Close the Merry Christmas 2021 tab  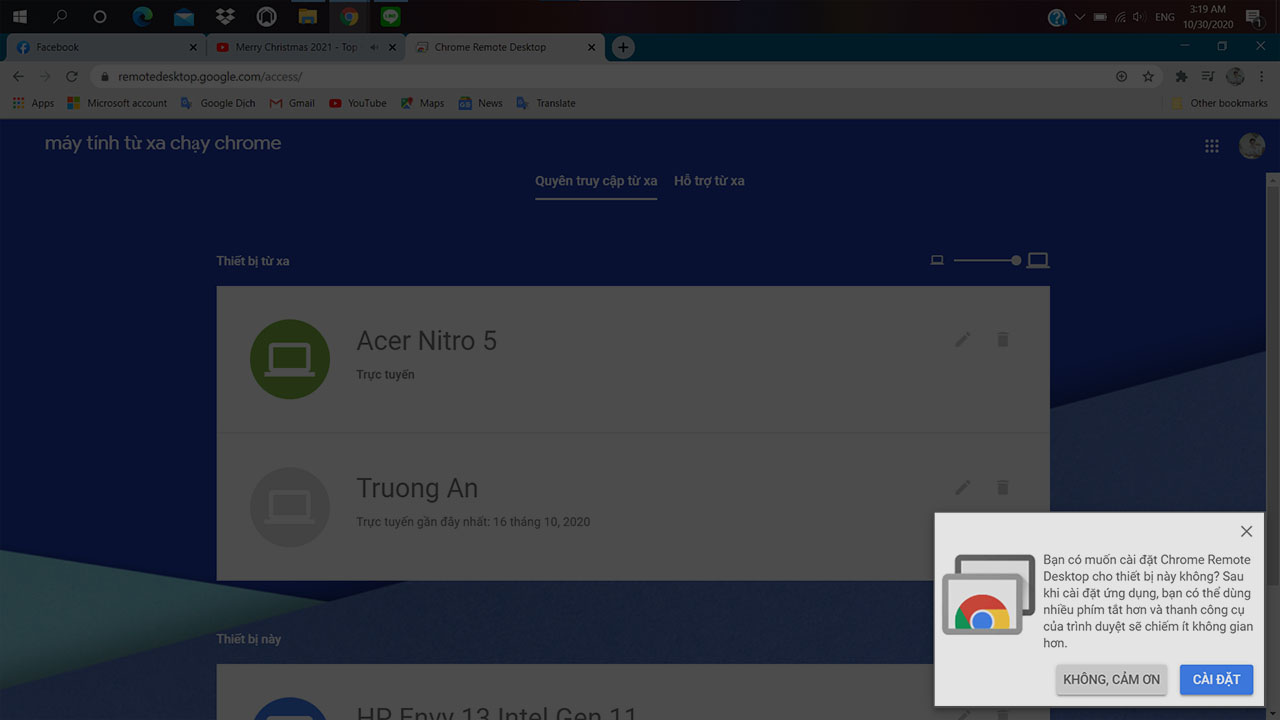[x=393, y=47]
